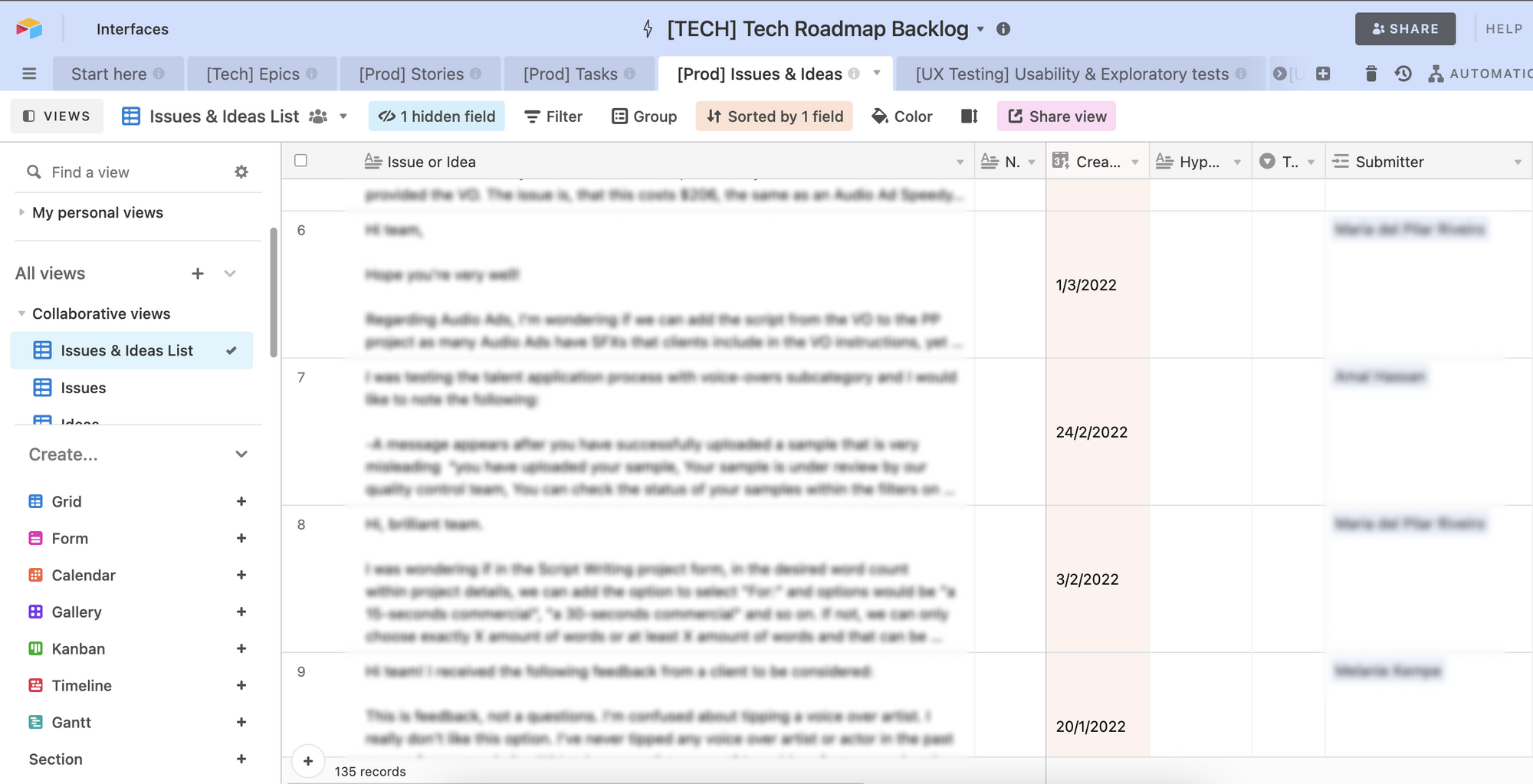Click the lightning bolt icon by title

(x=648, y=29)
